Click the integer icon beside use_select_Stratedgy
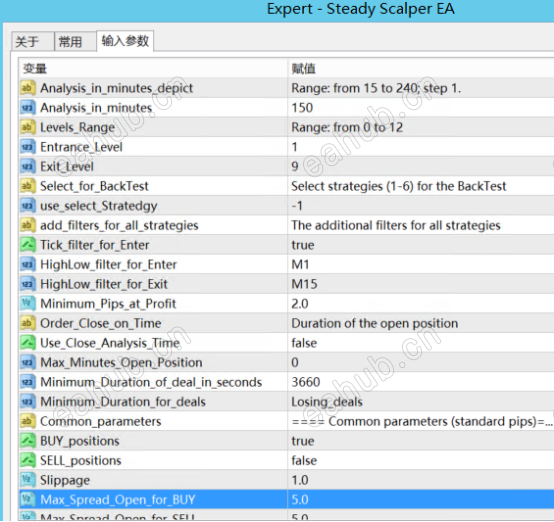 tap(28, 206)
